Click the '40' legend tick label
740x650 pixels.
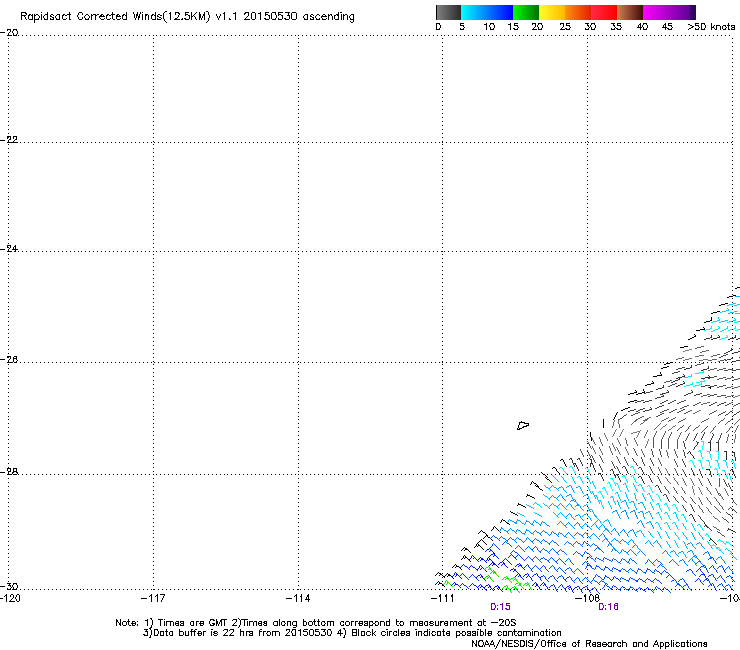[x=642, y=27]
